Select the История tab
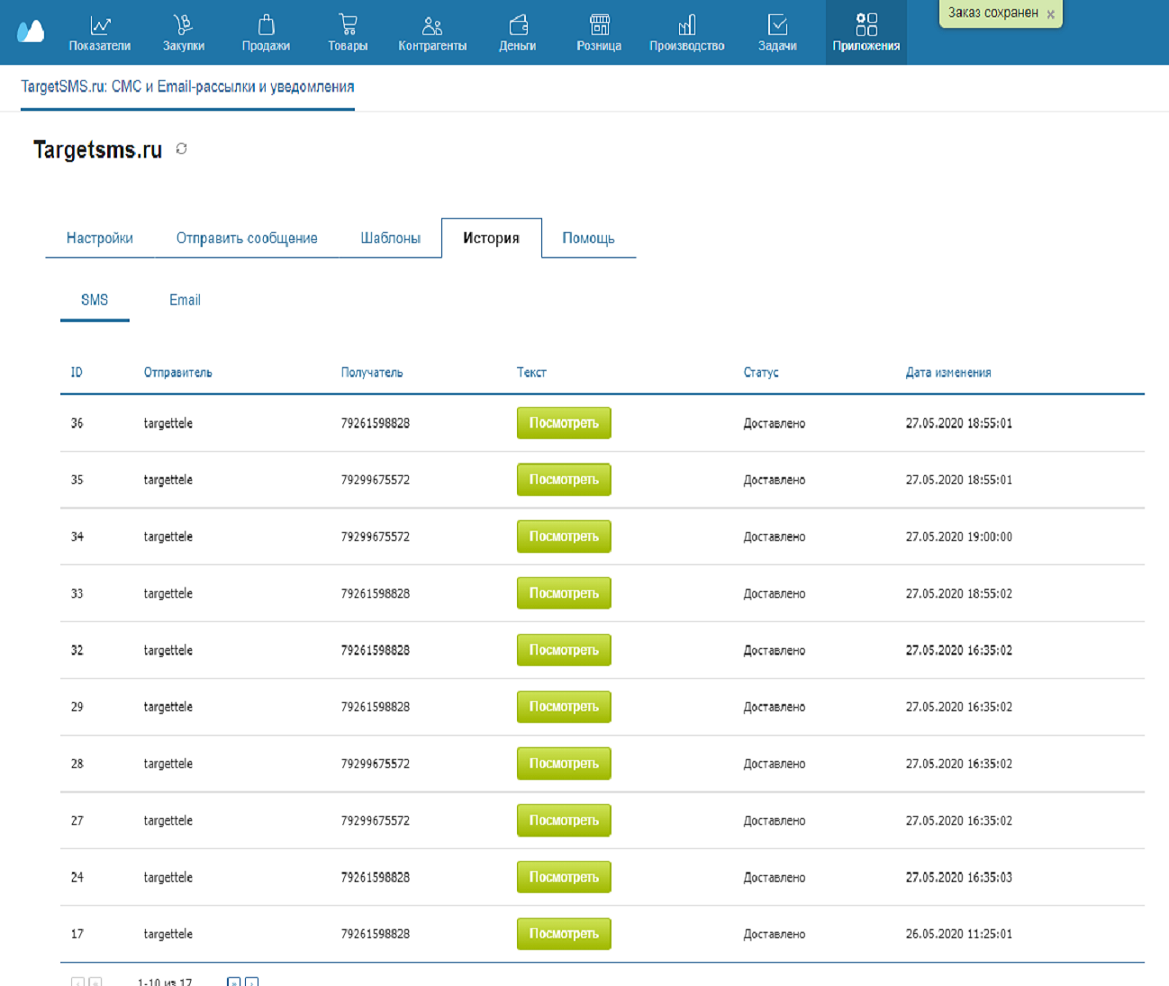This screenshot has height=986, width=1169. click(x=491, y=238)
